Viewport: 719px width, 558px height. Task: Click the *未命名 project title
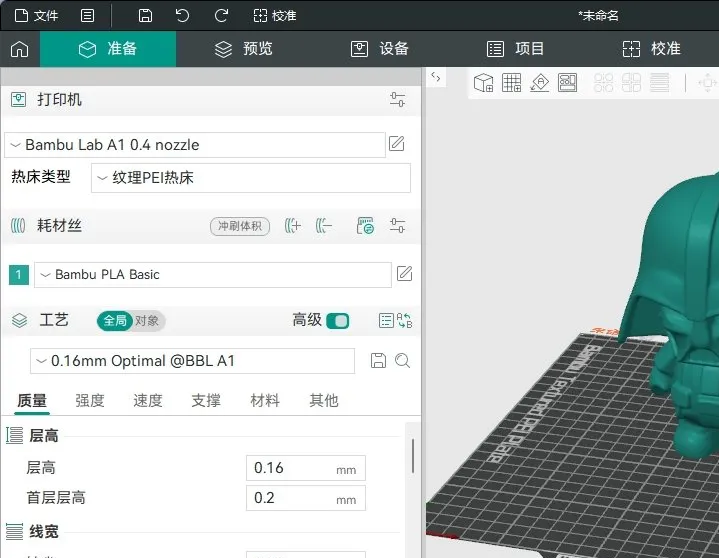point(598,16)
